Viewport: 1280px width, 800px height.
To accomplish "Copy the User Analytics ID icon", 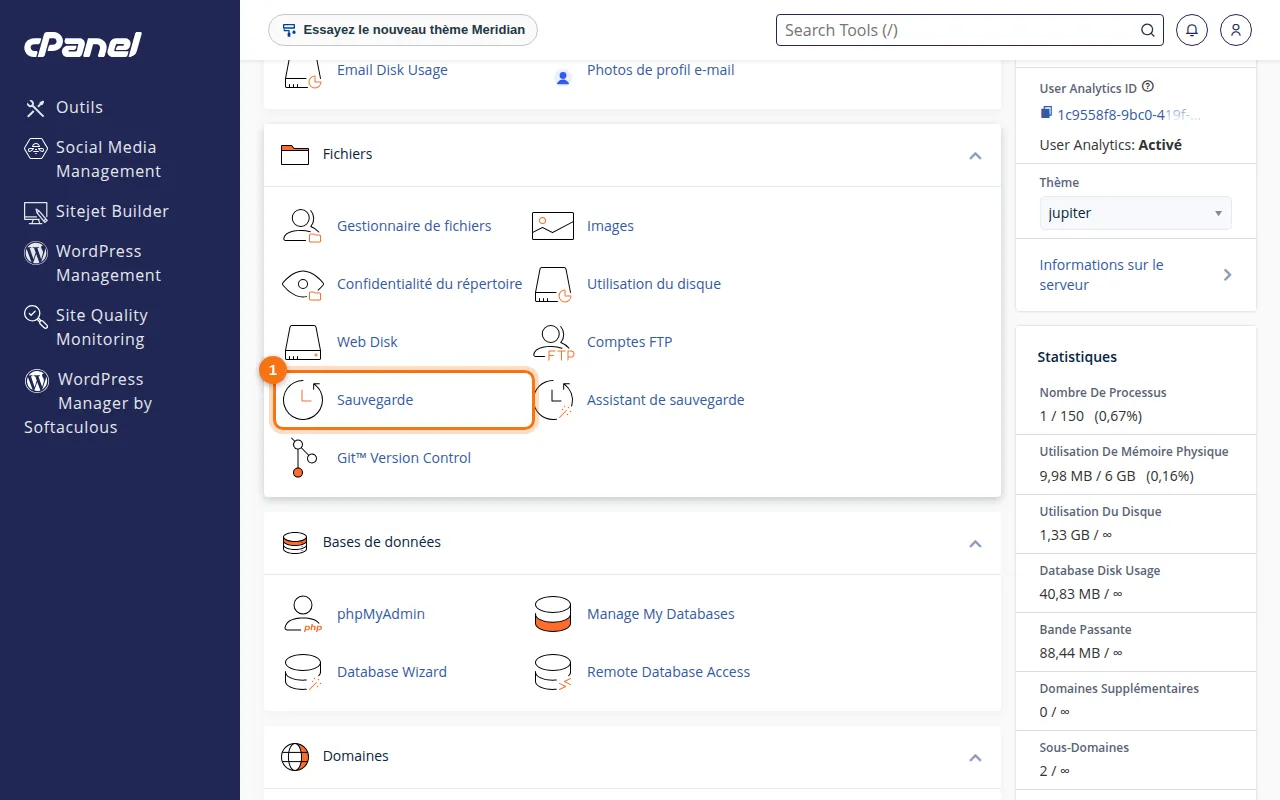I will click(x=1046, y=113).
